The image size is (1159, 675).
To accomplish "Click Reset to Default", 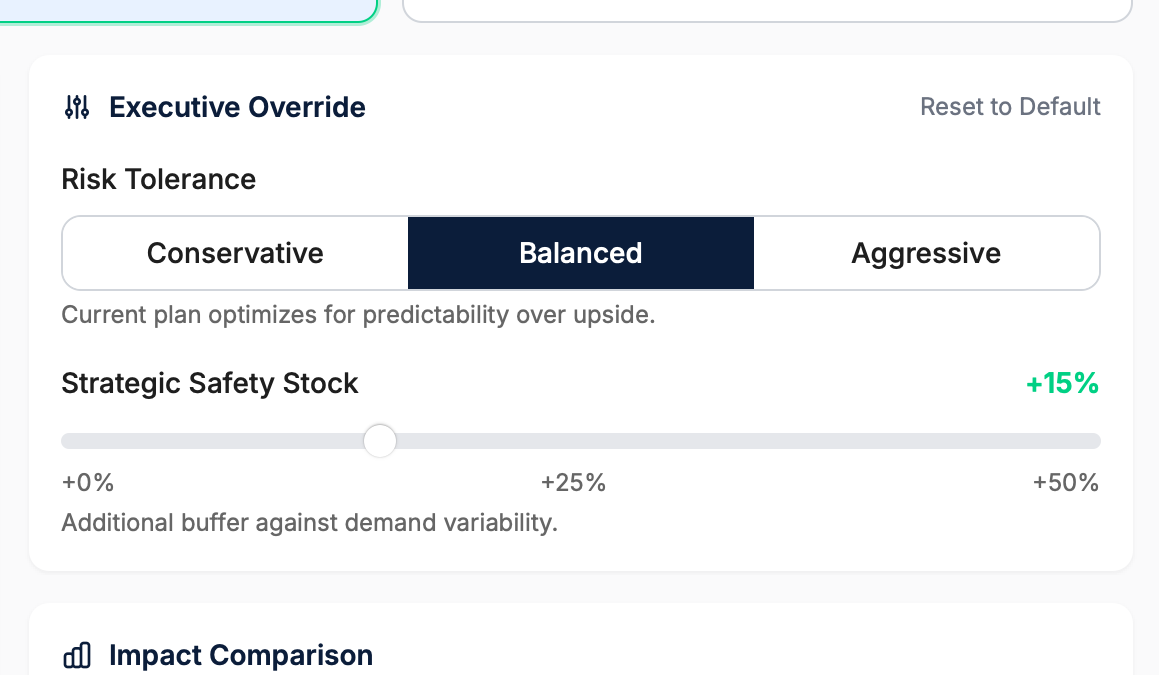I will (1010, 107).
